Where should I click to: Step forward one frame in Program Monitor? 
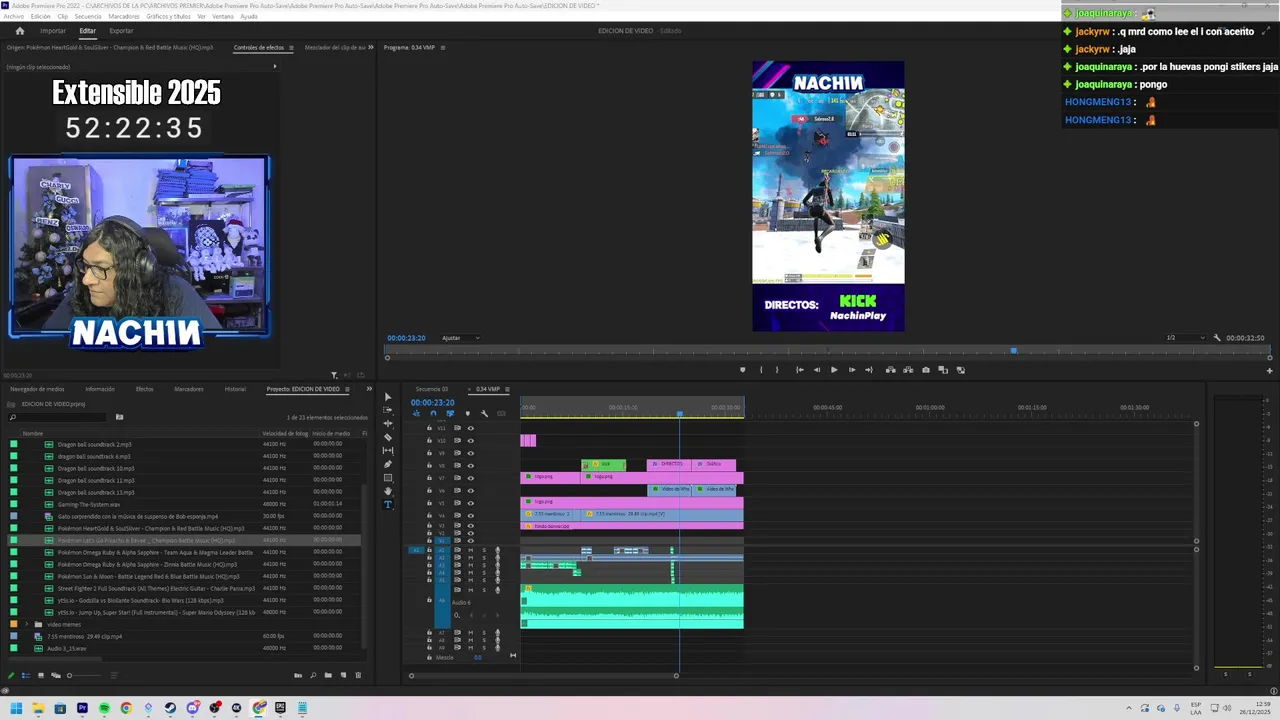point(852,370)
